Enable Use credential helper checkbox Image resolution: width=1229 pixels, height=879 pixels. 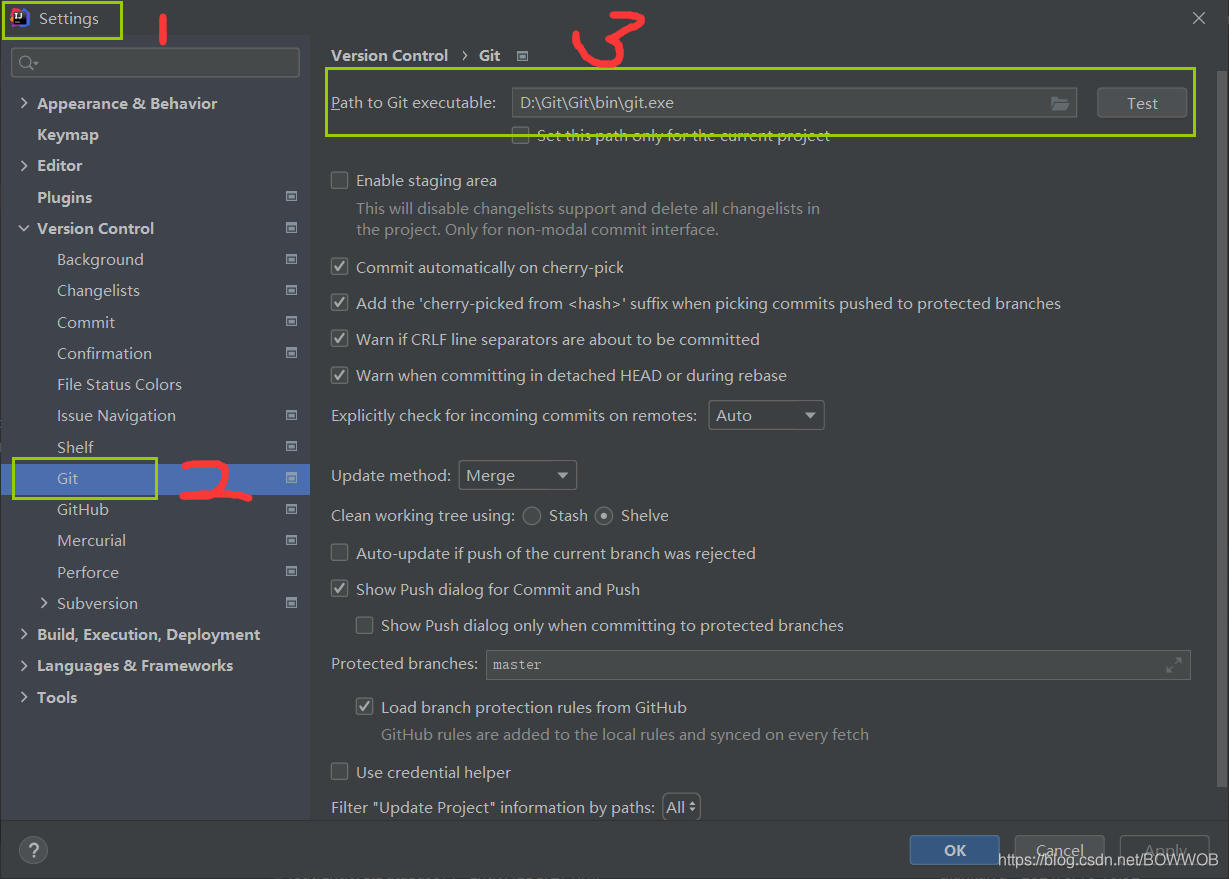click(x=340, y=772)
